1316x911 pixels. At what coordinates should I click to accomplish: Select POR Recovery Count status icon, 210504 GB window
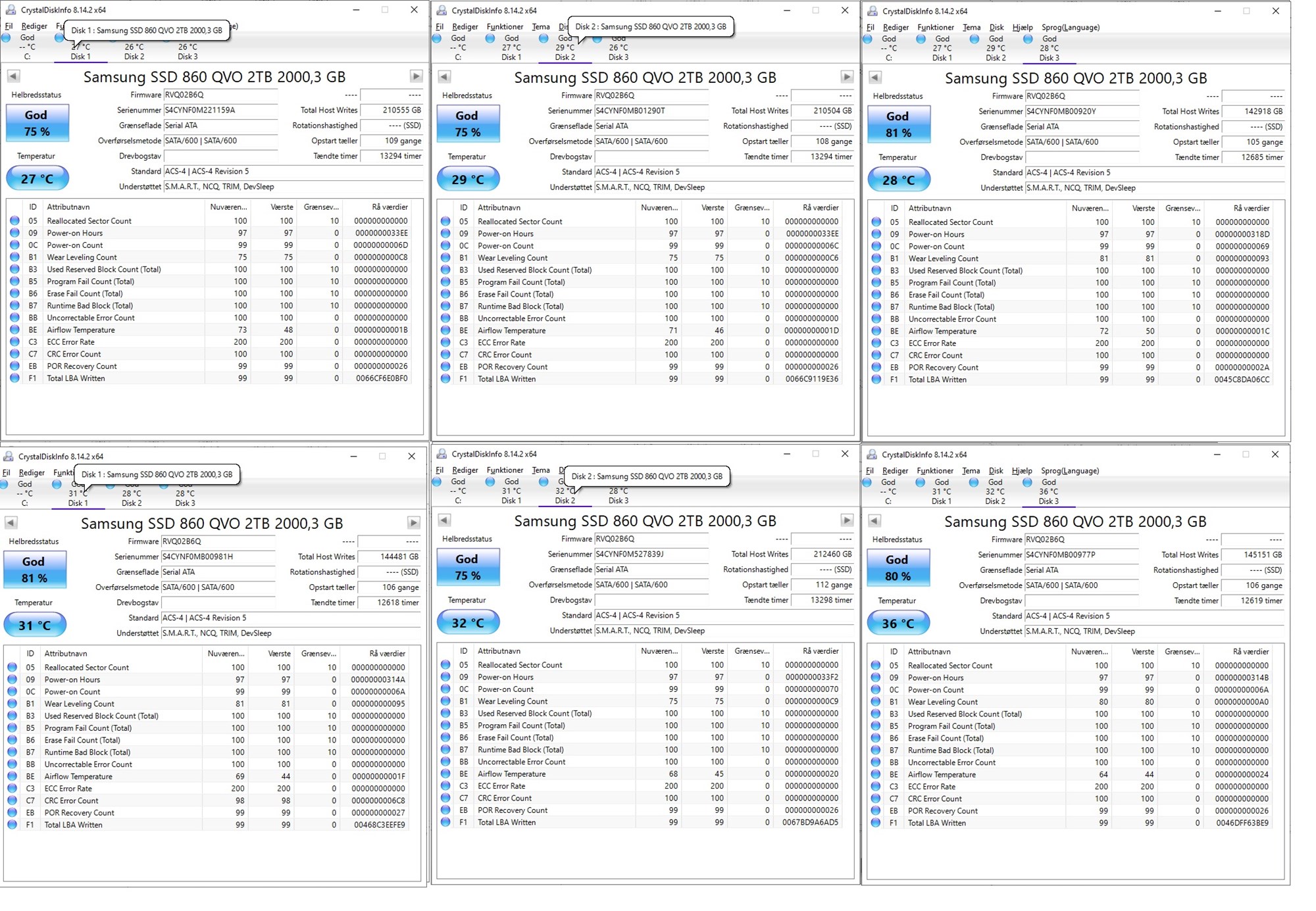pyautogui.click(x=445, y=367)
